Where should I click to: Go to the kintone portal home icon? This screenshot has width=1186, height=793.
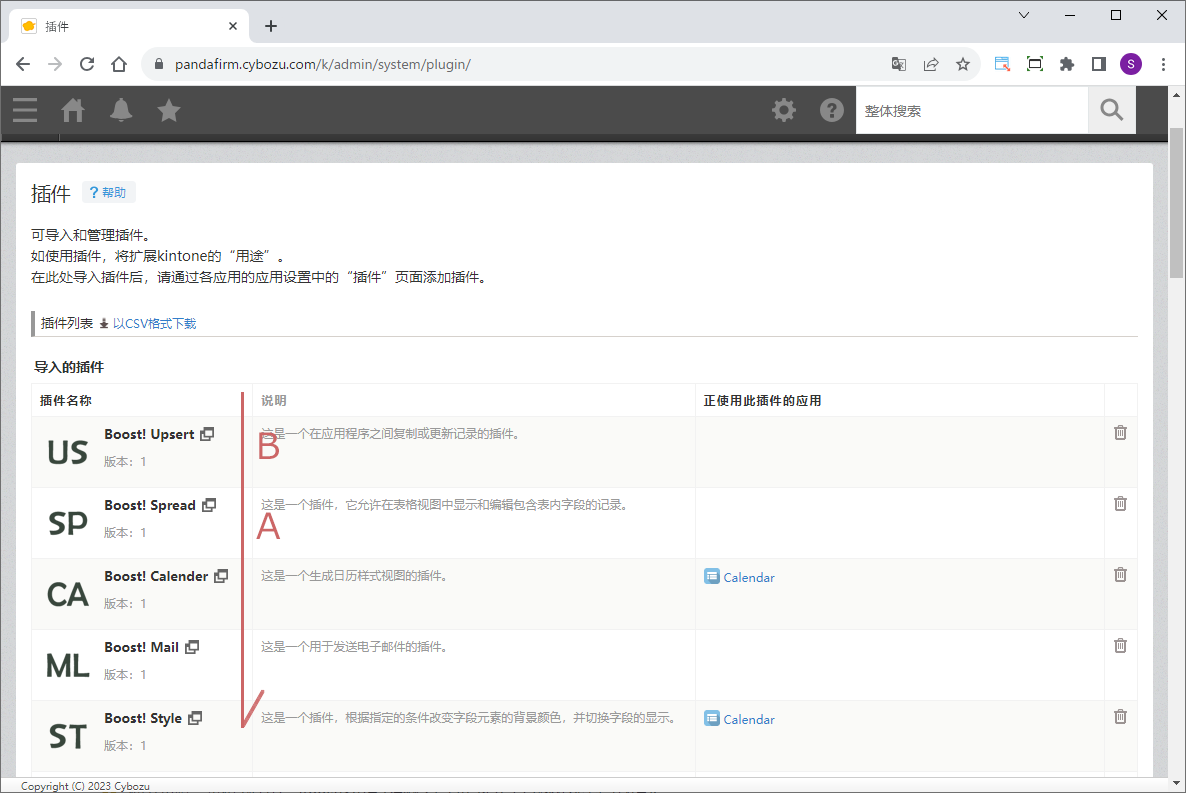tap(73, 110)
